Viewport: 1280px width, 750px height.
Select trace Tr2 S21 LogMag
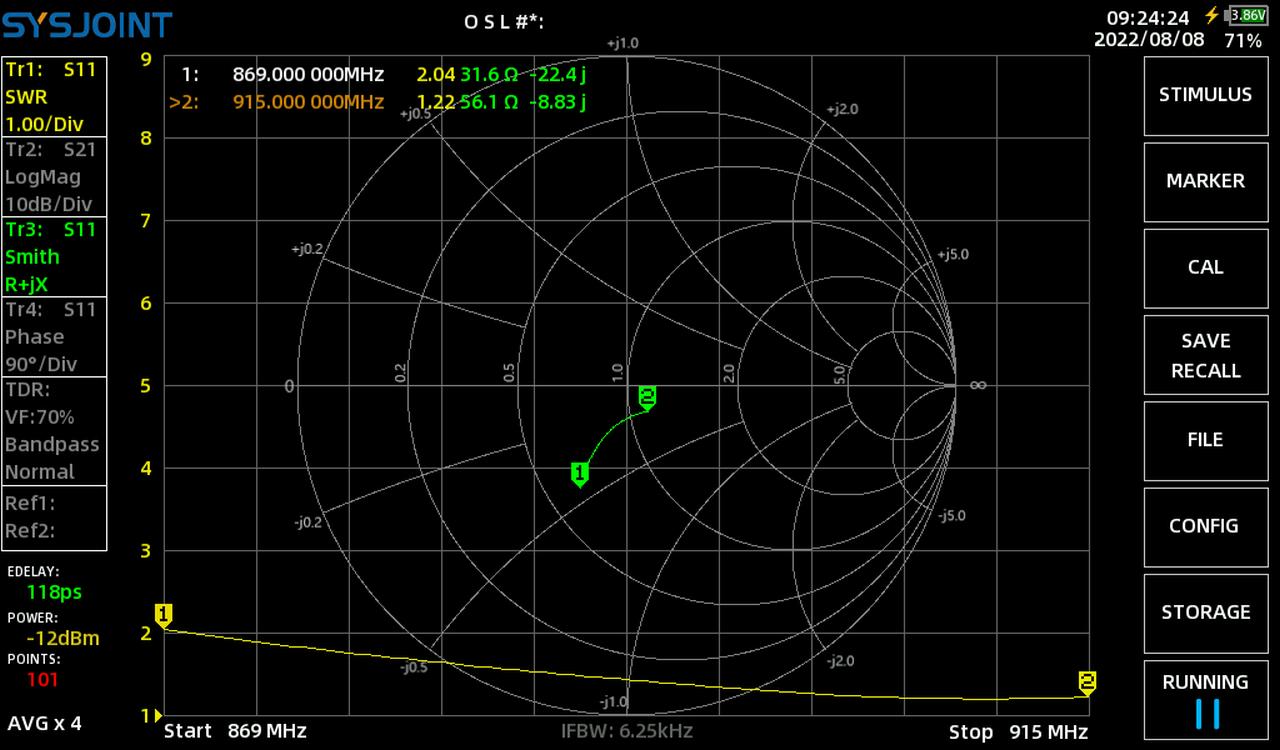[x=54, y=177]
